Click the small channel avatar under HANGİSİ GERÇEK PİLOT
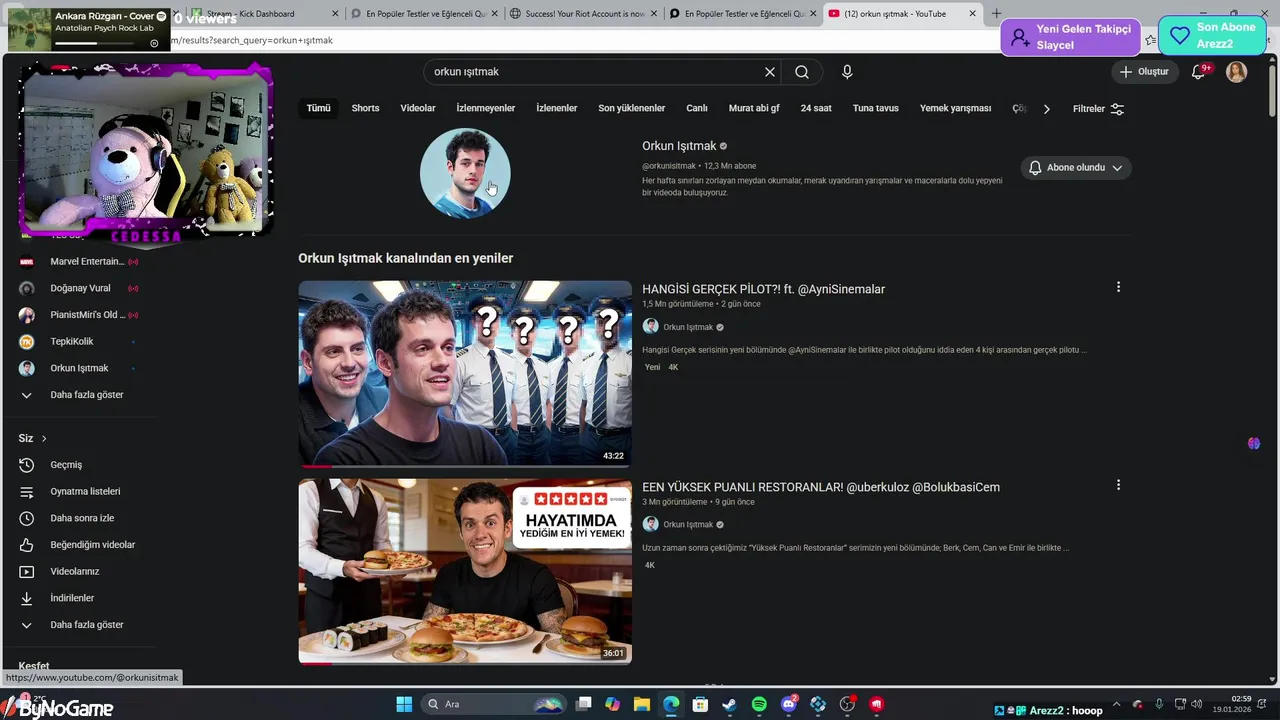 pyautogui.click(x=650, y=326)
